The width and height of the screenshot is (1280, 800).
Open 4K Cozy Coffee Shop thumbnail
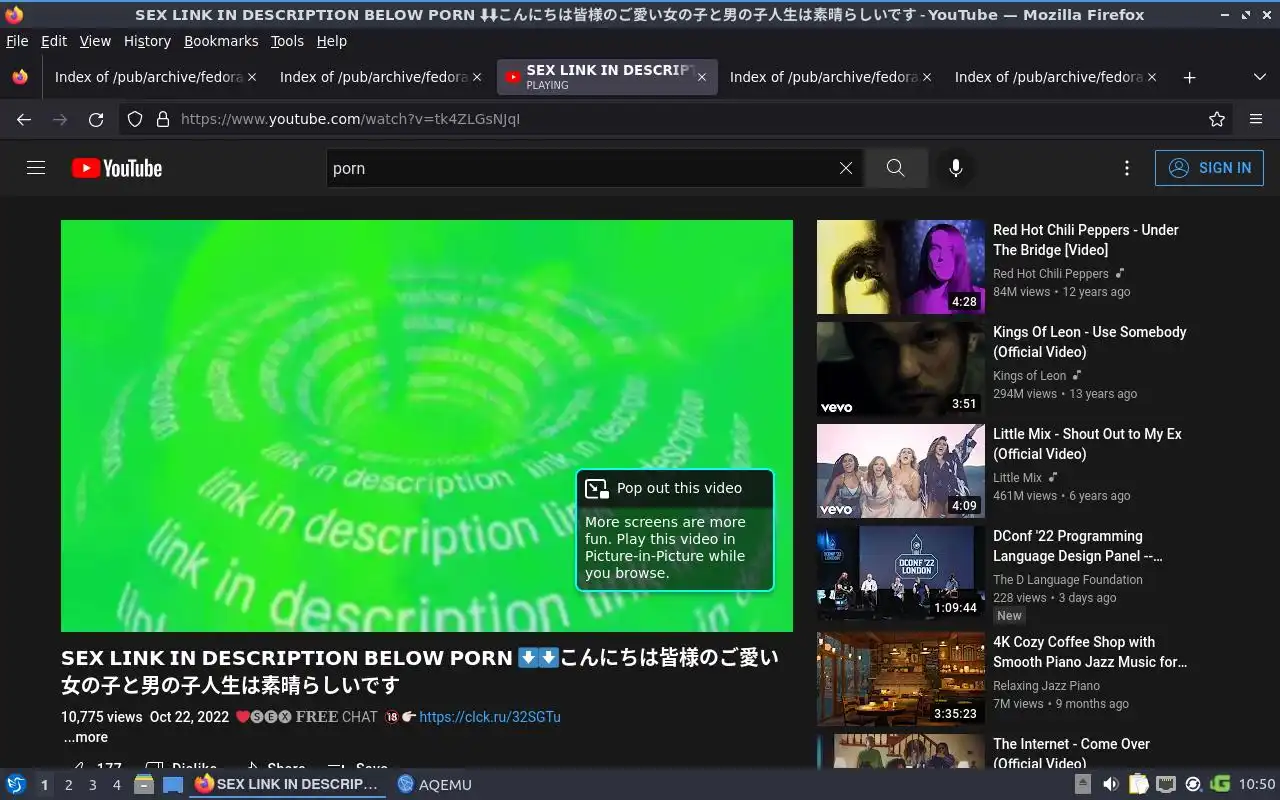[901, 679]
